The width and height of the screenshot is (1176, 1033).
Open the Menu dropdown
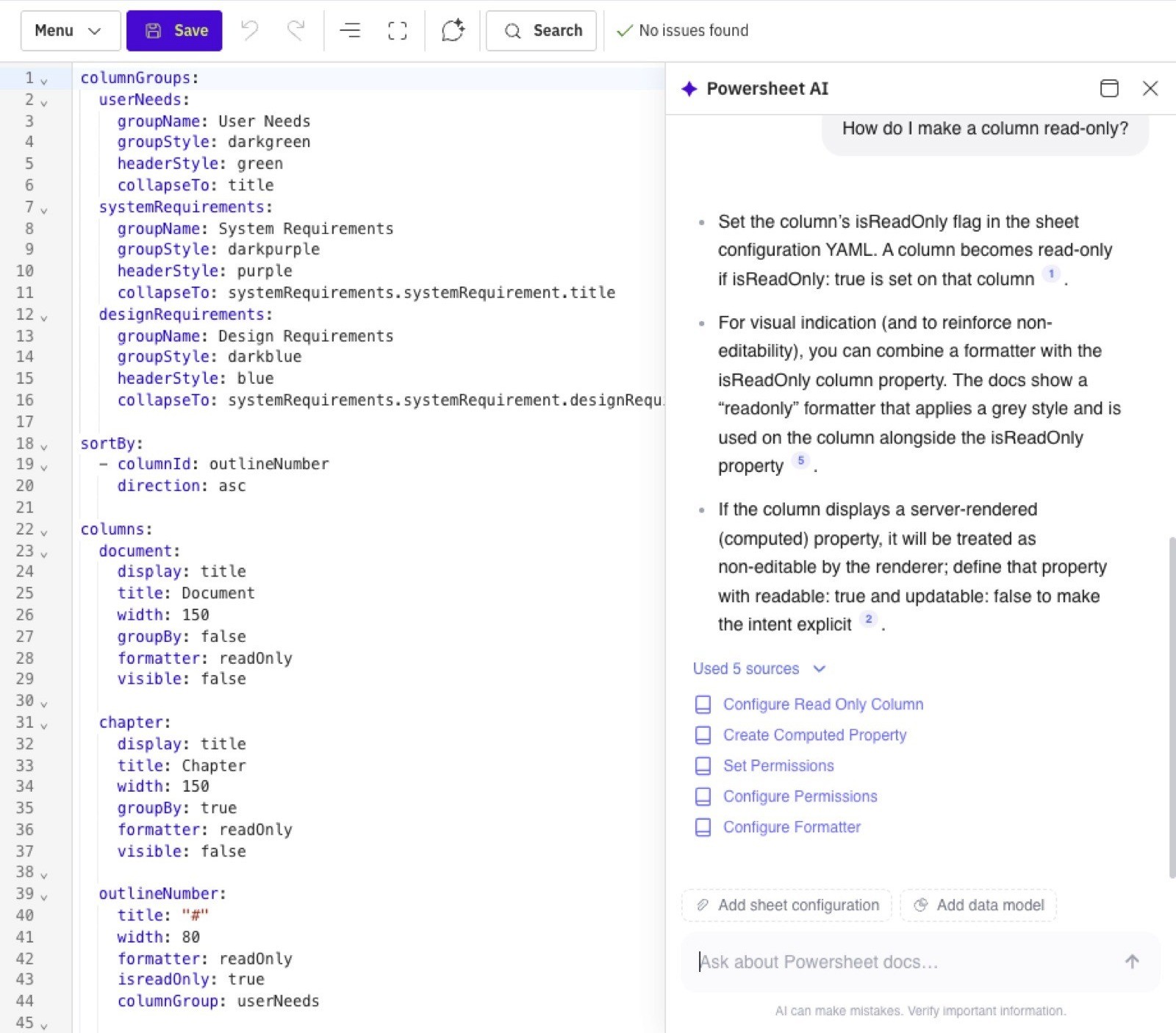coord(70,30)
